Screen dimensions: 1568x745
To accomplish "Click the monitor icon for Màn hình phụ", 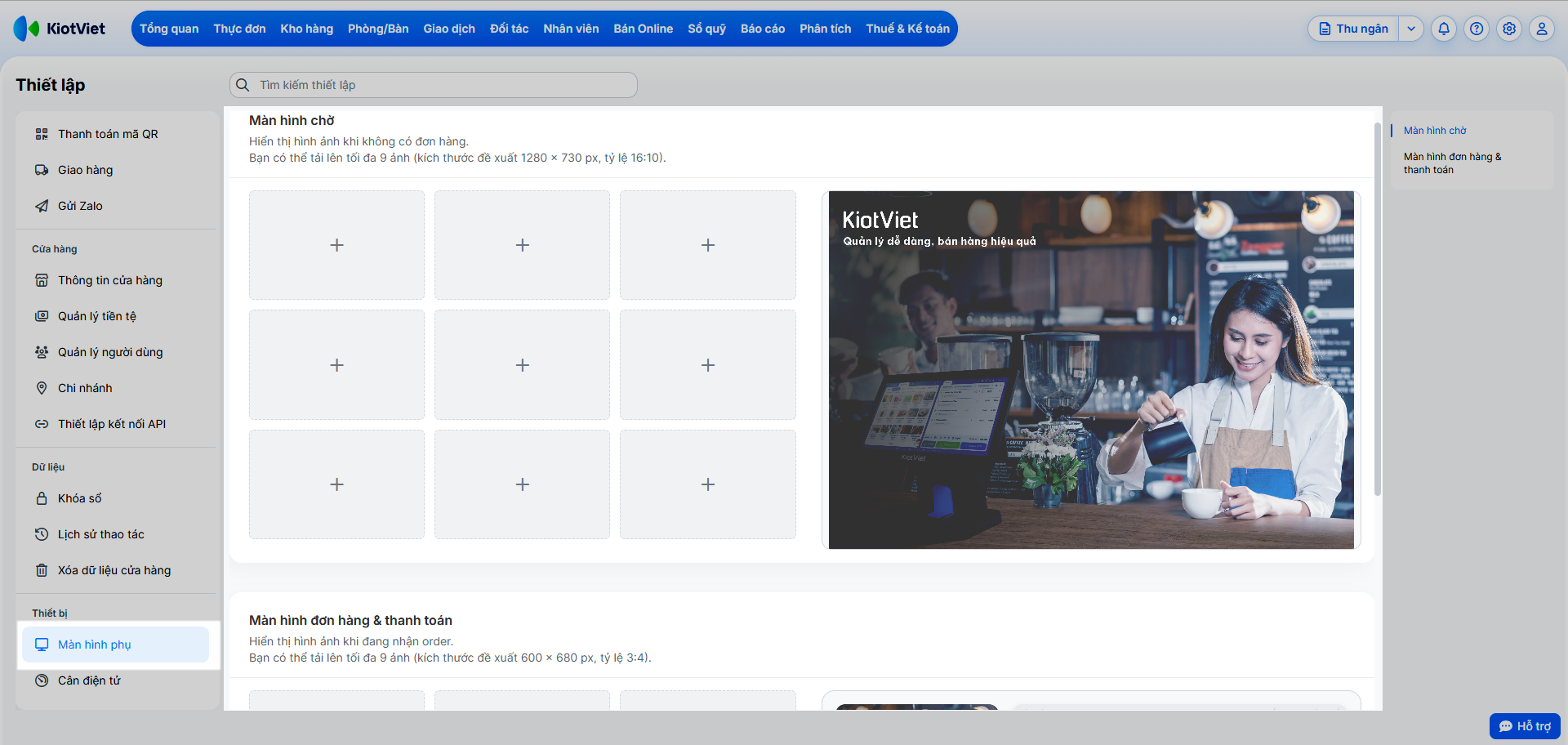I will coord(42,645).
